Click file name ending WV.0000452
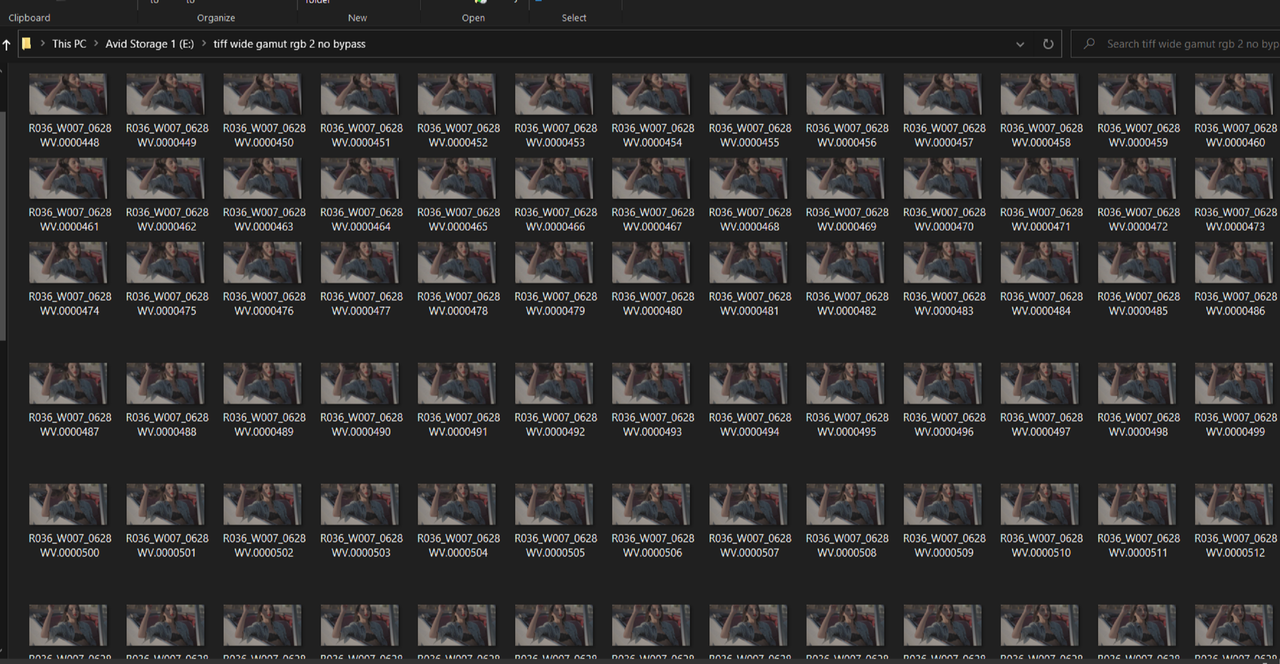The image size is (1280, 664). pos(458,135)
